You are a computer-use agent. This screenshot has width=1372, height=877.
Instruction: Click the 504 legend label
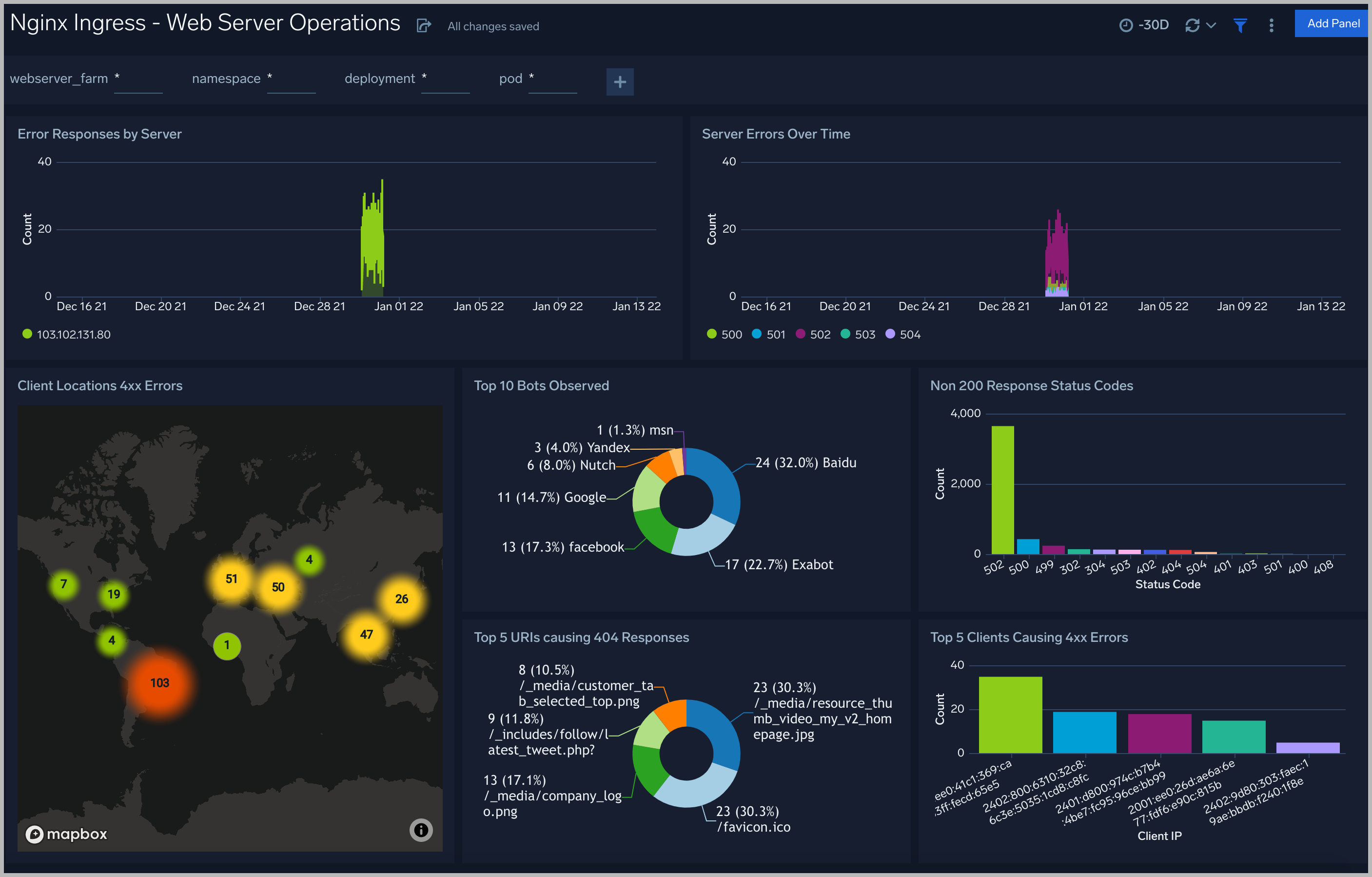click(910, 334)
